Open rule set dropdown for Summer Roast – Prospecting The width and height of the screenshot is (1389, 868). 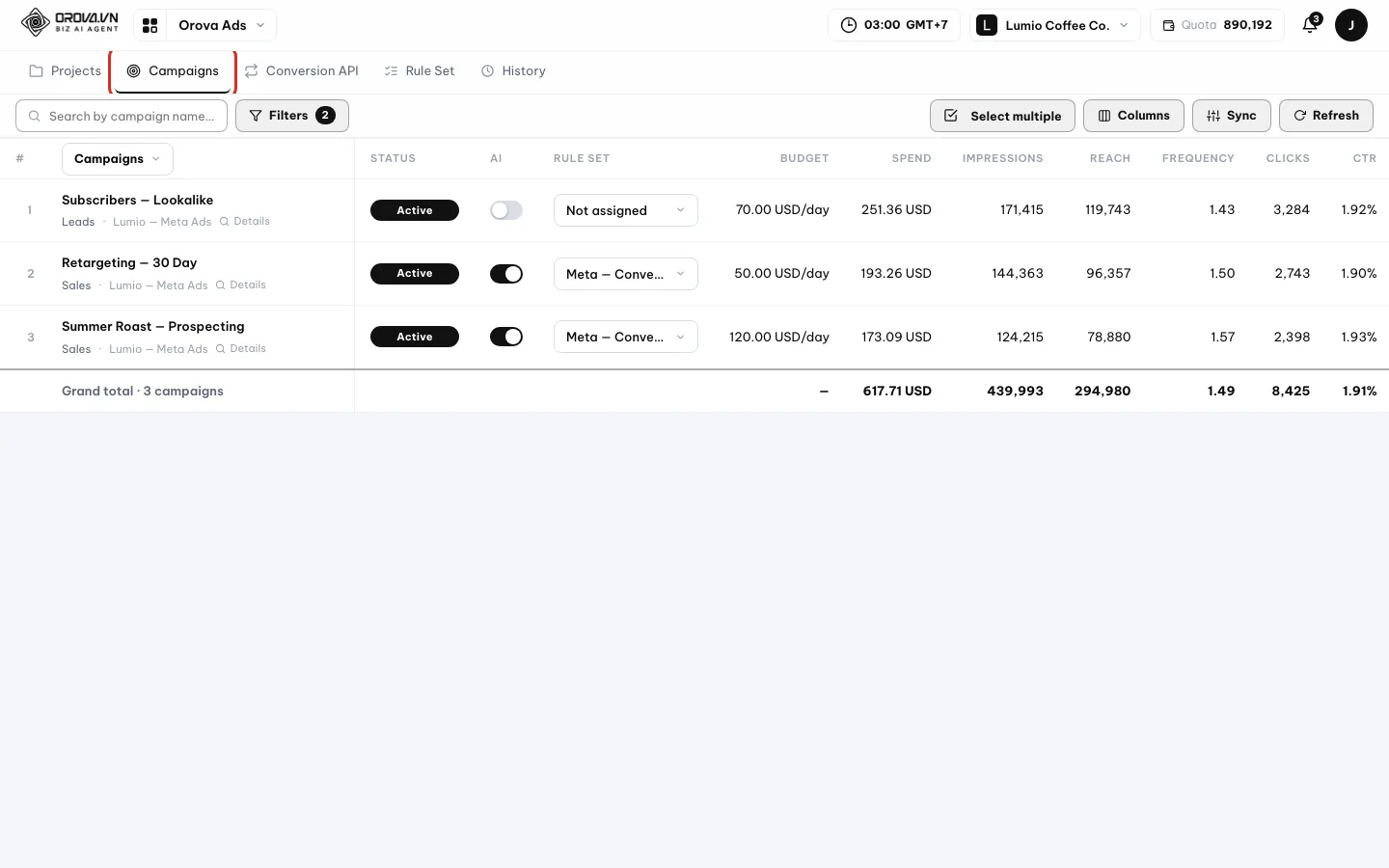point(626,337)
